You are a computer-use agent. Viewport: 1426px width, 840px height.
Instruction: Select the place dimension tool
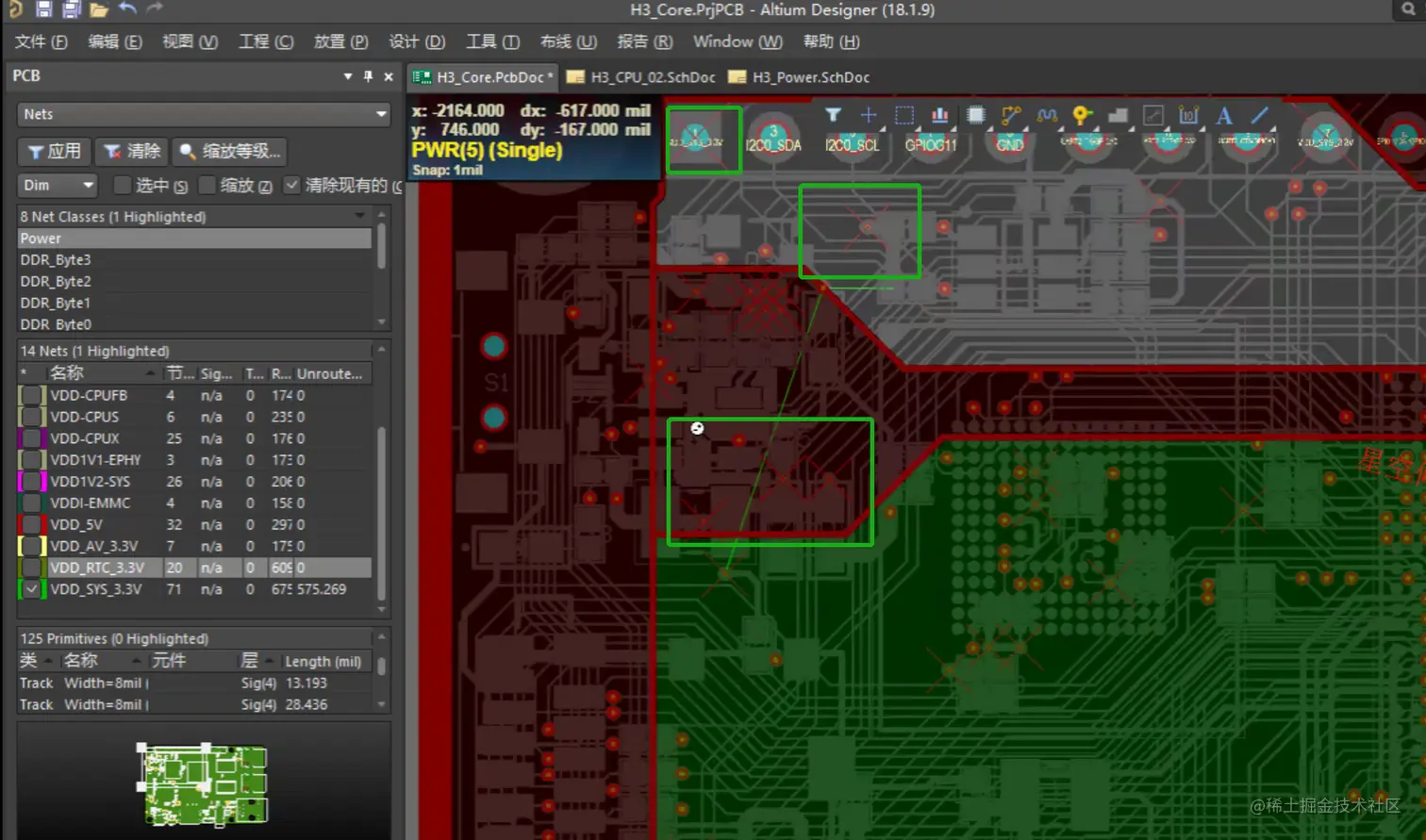tap(1188, 116)
